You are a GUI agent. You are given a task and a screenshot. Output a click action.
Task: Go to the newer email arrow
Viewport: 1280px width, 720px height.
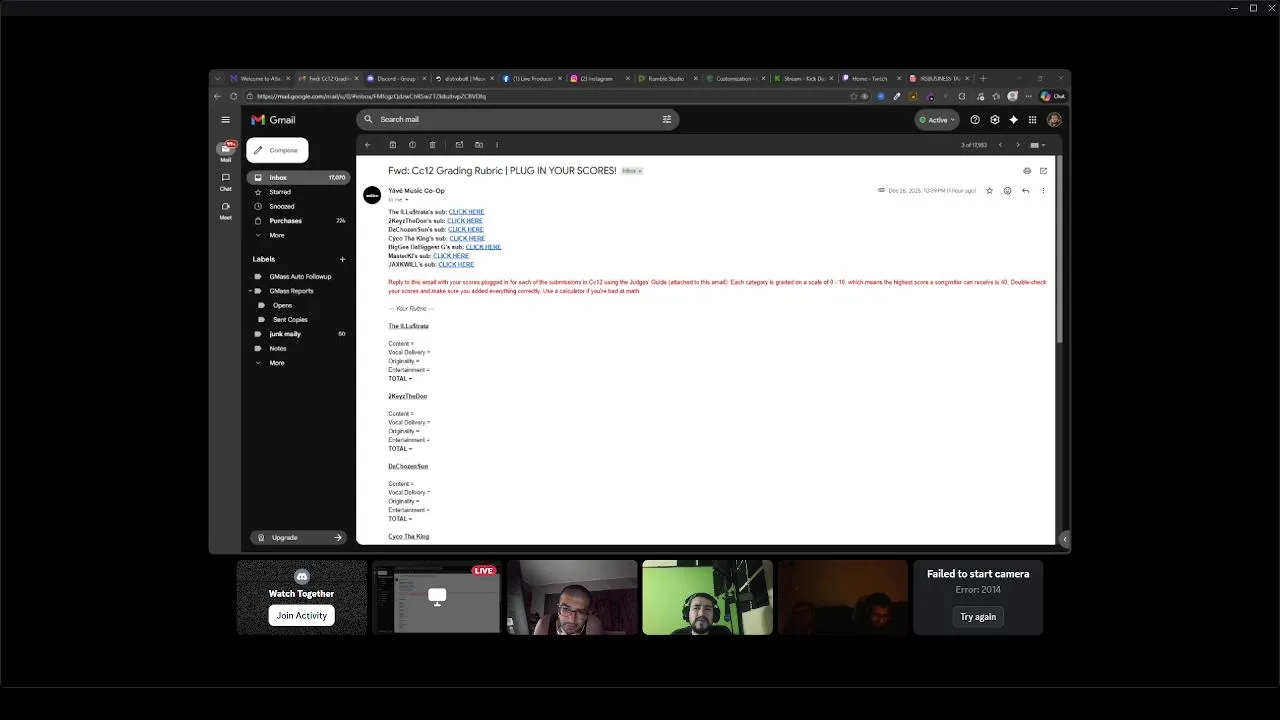1000,145
